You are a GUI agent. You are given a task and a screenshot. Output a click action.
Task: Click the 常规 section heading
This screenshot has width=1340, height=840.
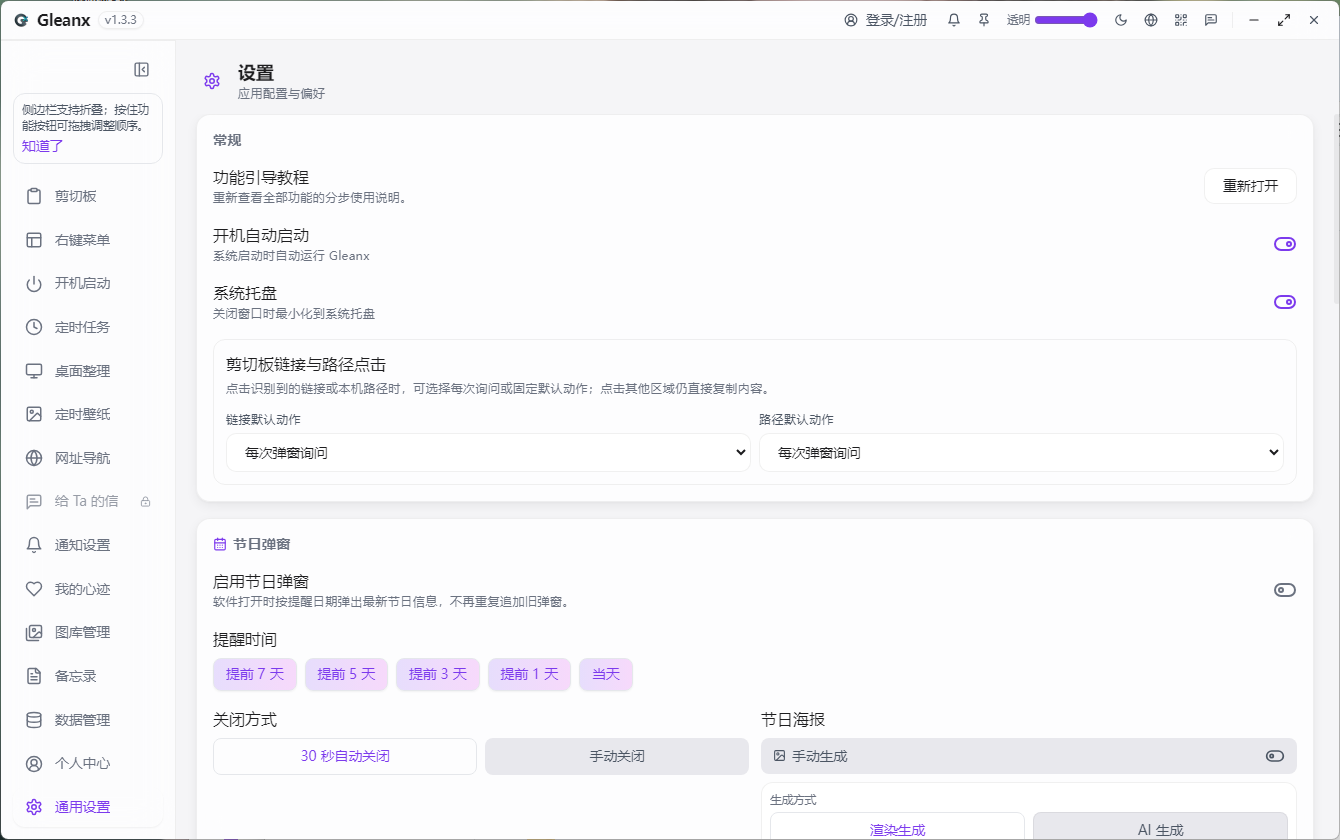tap(227, 140)
